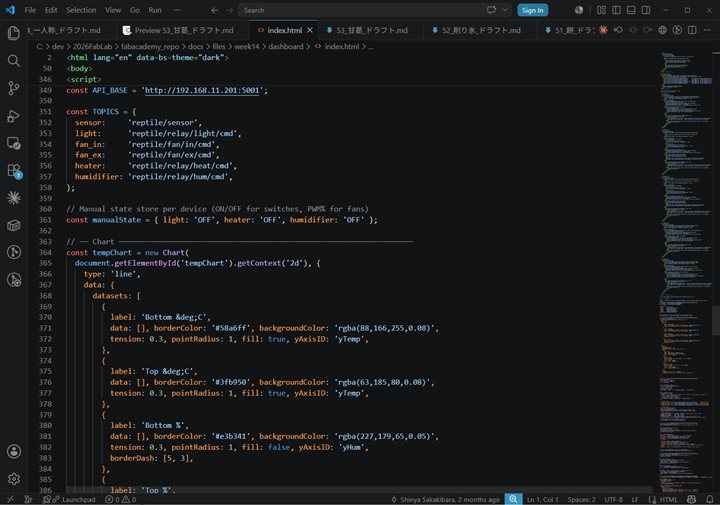
Task: Click line 364 const tempChart code
Action: click(127, 252)
